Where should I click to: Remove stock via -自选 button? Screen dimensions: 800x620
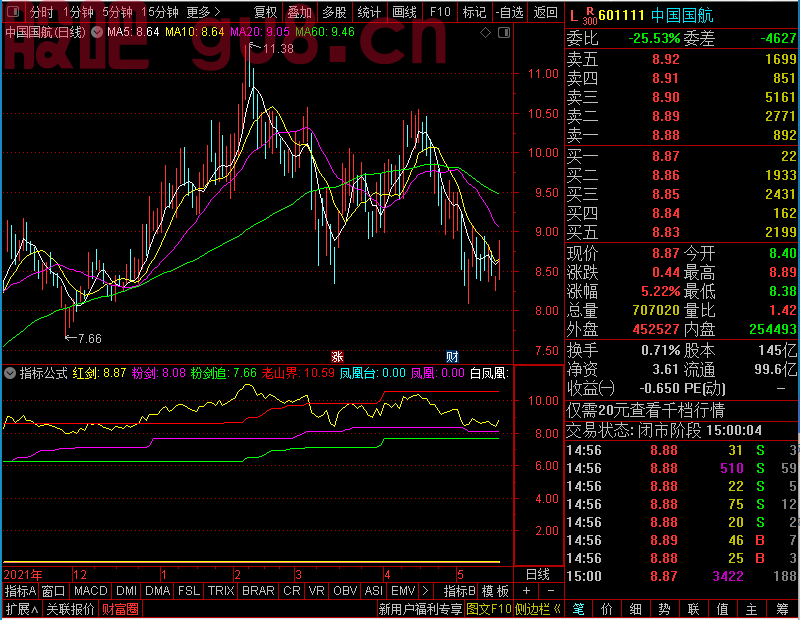[x=509, y=12]
